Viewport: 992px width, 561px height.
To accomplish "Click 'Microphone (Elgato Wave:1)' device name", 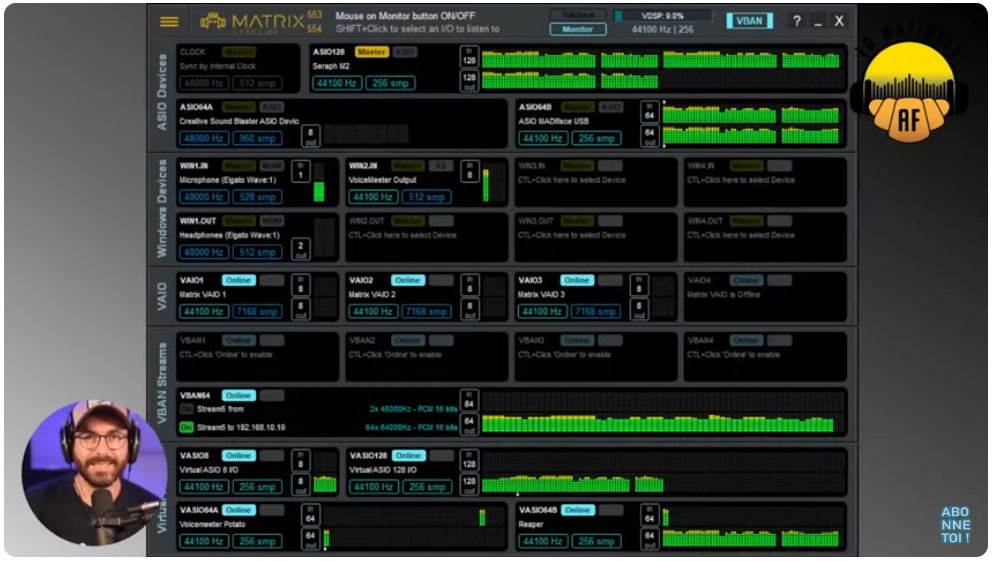I will (x=228, y=180).
